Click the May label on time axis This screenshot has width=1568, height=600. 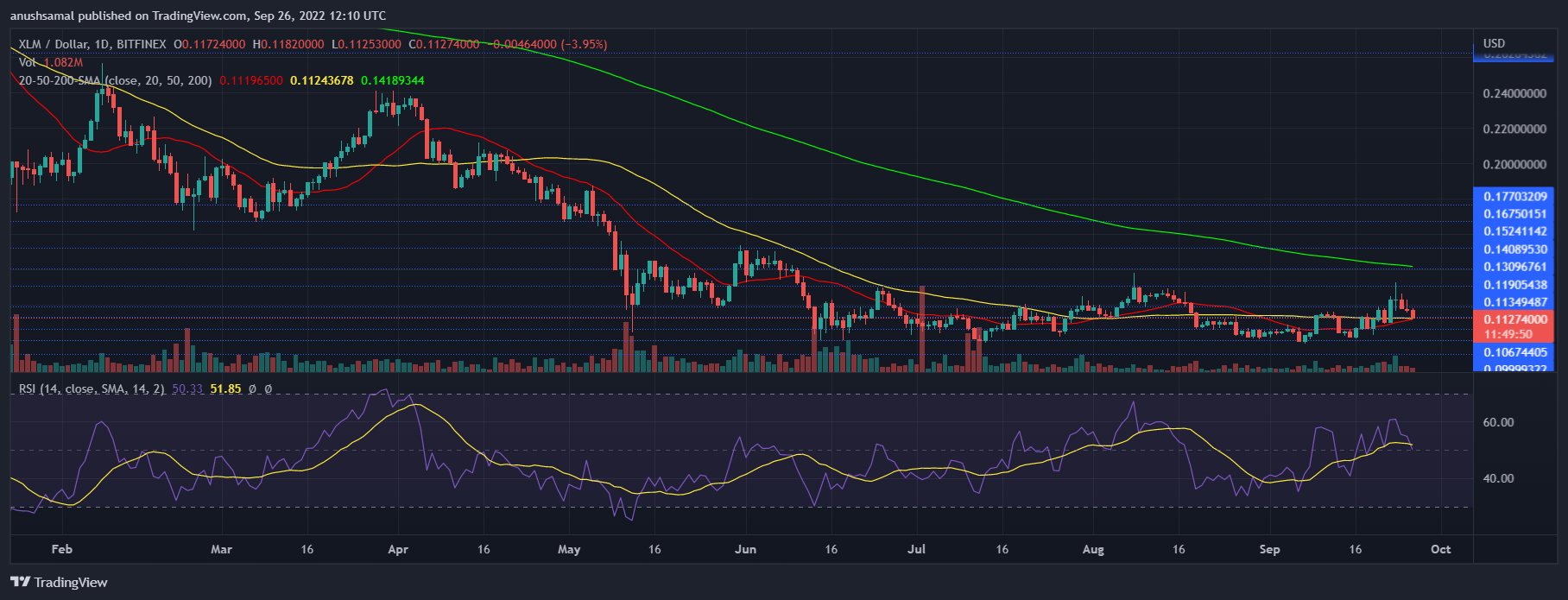coord(570,549)
